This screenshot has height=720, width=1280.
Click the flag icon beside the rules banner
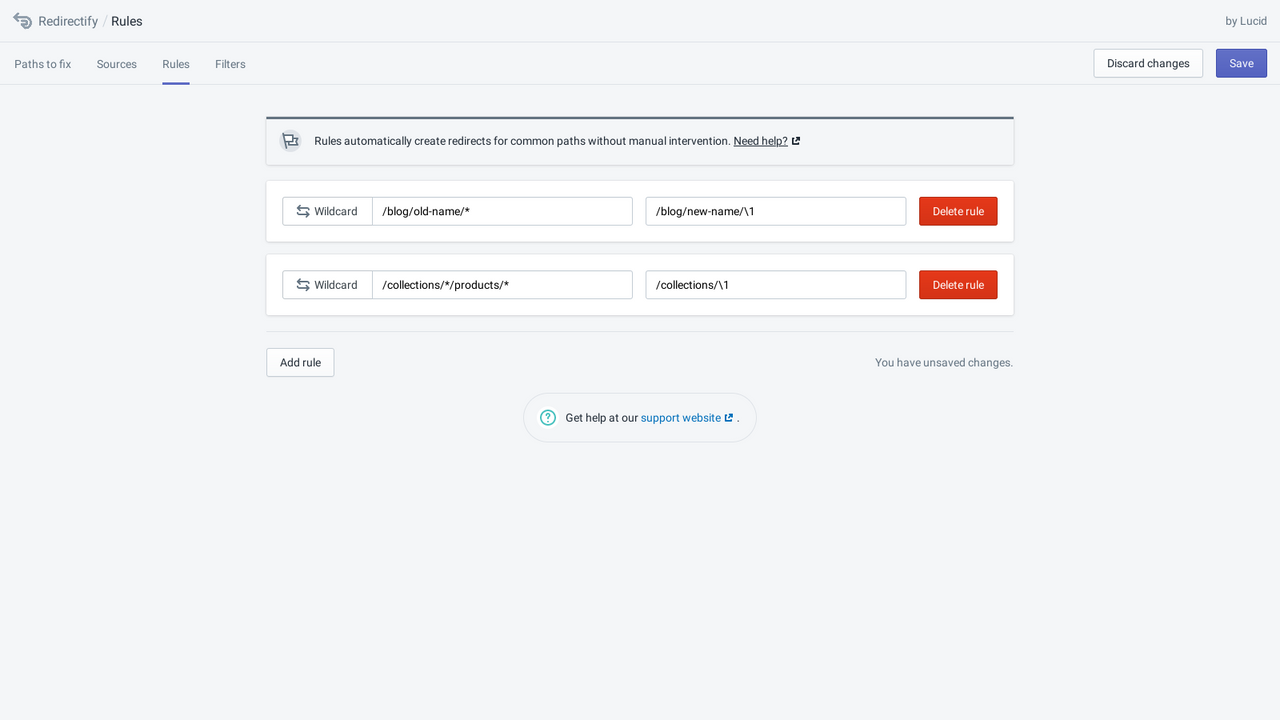coord(290,140)
